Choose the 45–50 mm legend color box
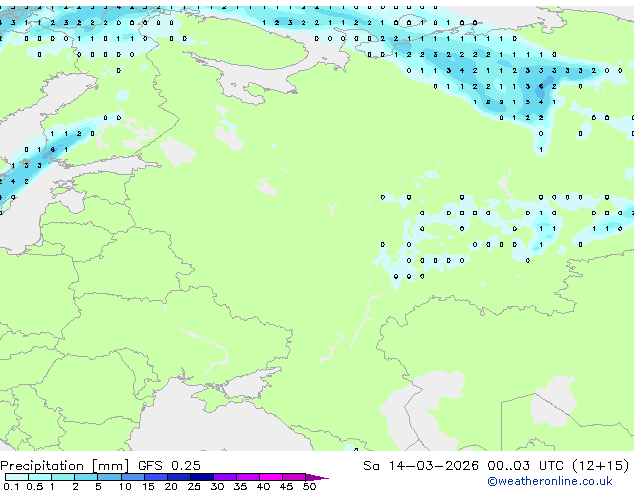The width and height of the screenshot is (634, 490). [x=294, y=477]
